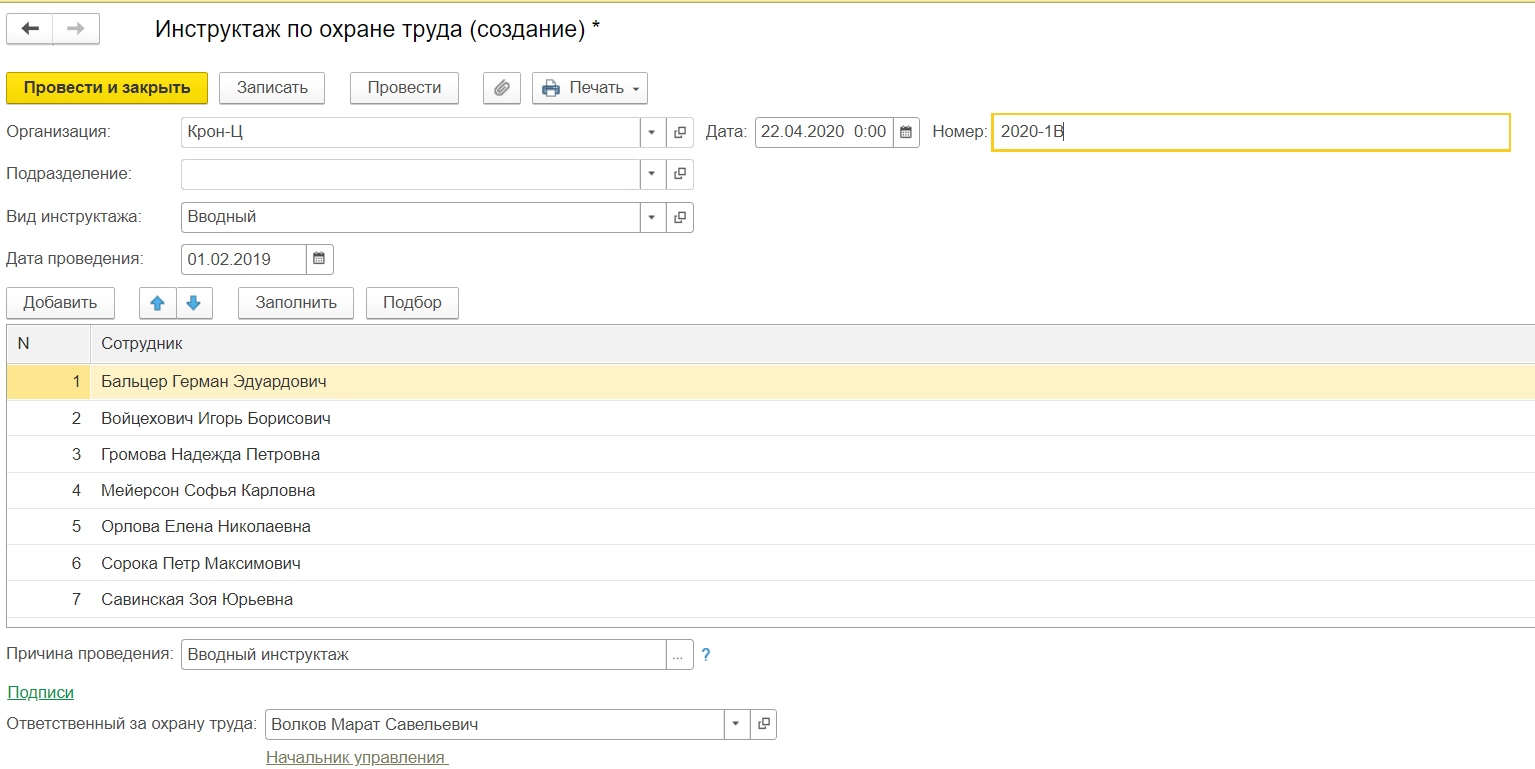
Task: Open calendar for Дата проведения field
Action: 319,259
